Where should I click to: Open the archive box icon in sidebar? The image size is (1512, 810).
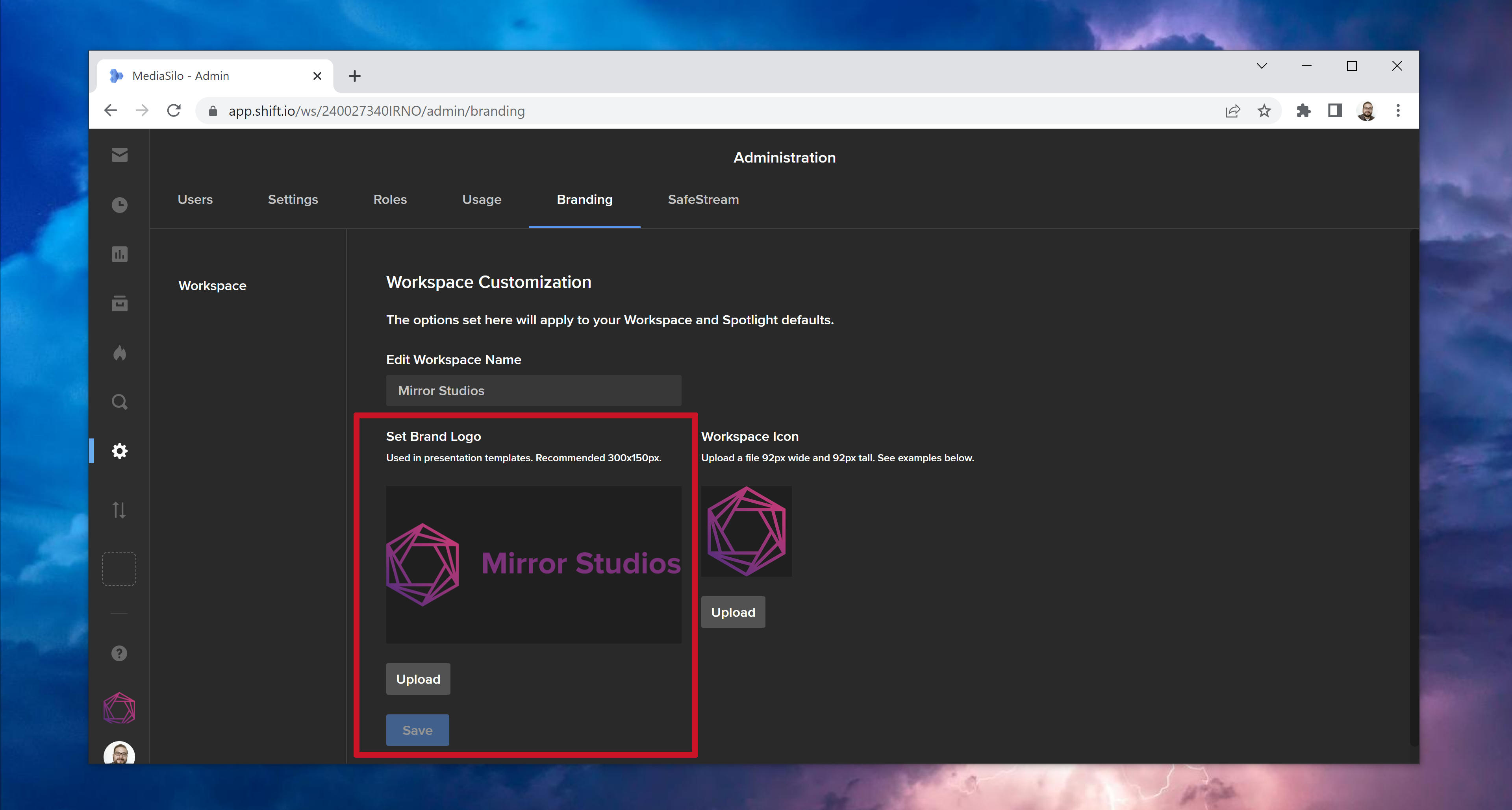(119, 303)
